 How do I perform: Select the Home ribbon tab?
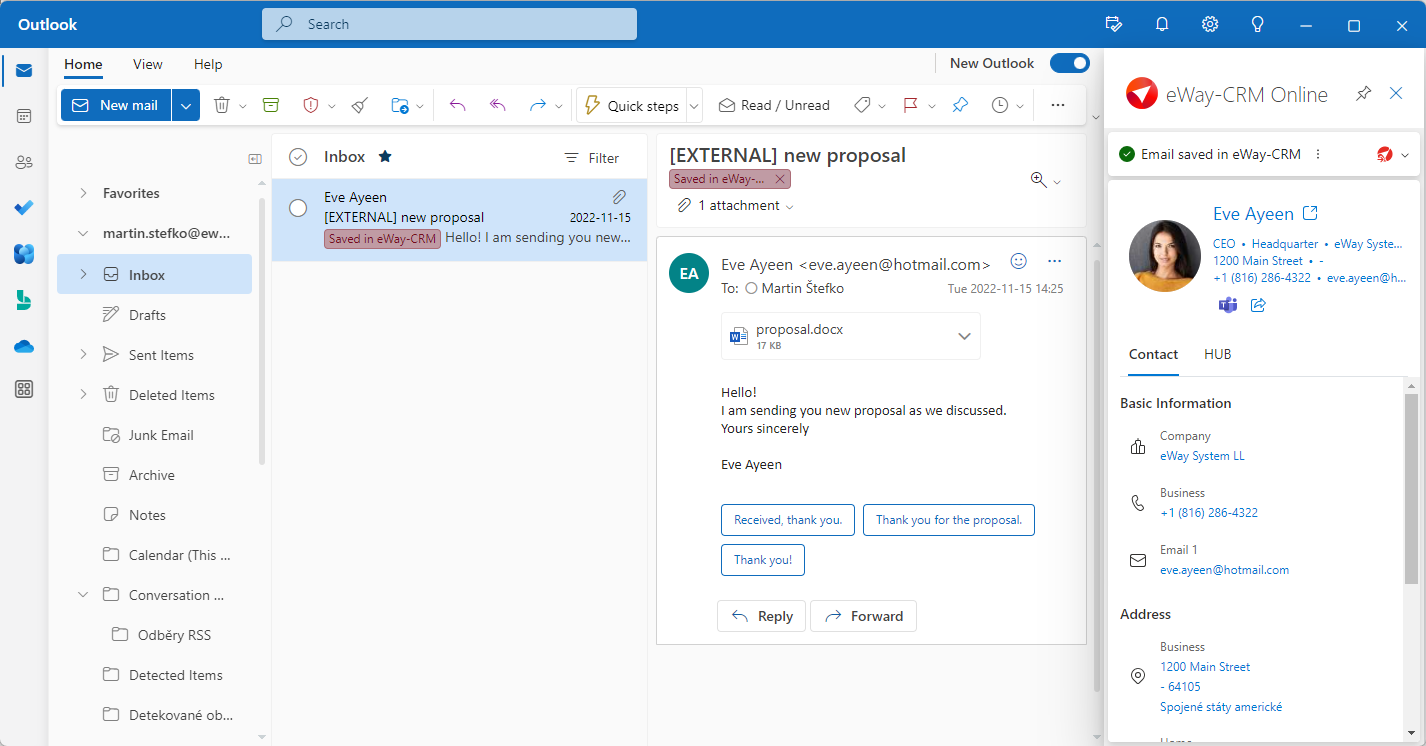click(x=83, y=64)
